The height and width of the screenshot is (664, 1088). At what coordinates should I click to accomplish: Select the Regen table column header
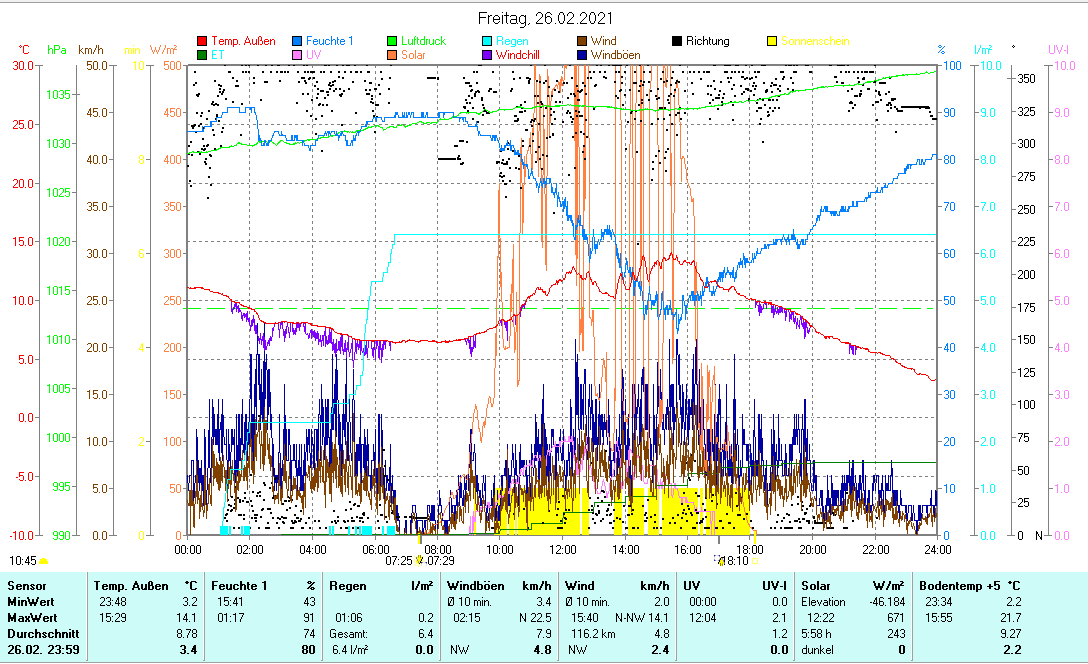[346, 585]
